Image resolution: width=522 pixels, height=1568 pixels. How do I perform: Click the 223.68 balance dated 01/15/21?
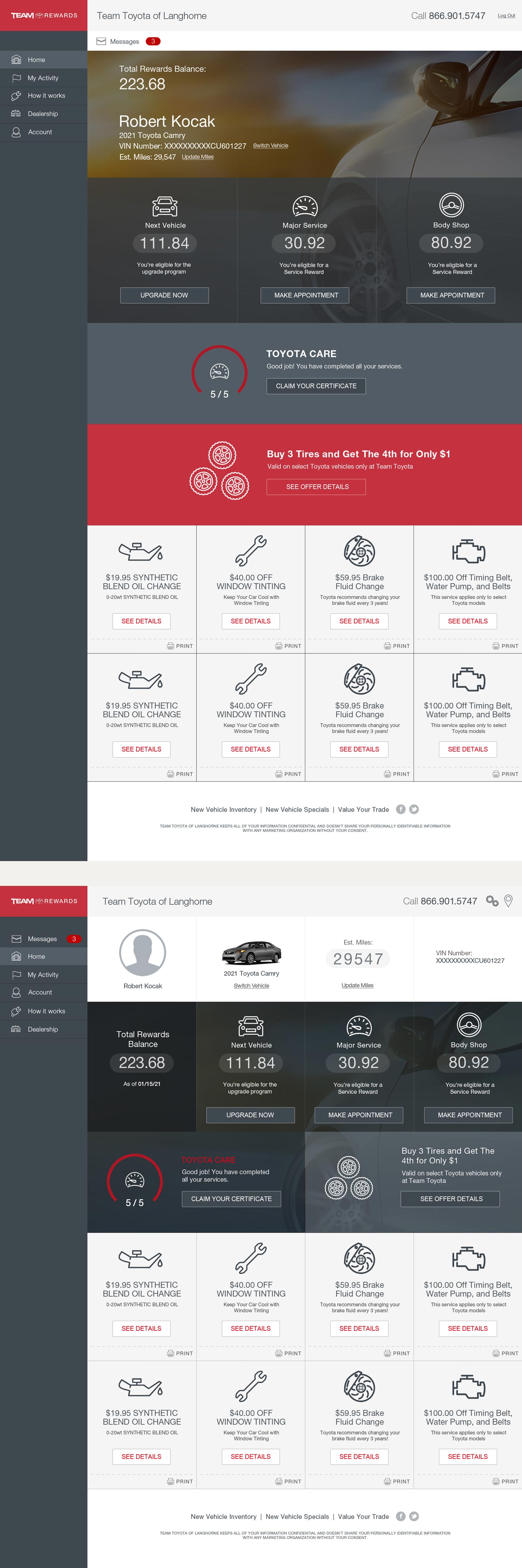[x=142, y=1063]
